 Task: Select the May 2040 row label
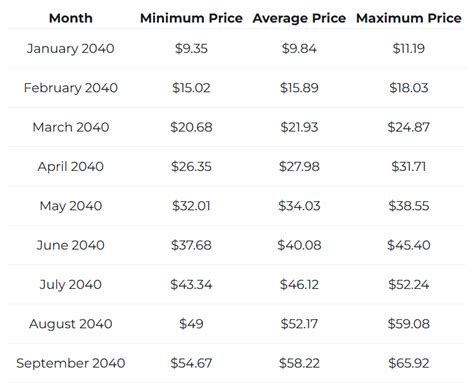(x=71, y=206)
